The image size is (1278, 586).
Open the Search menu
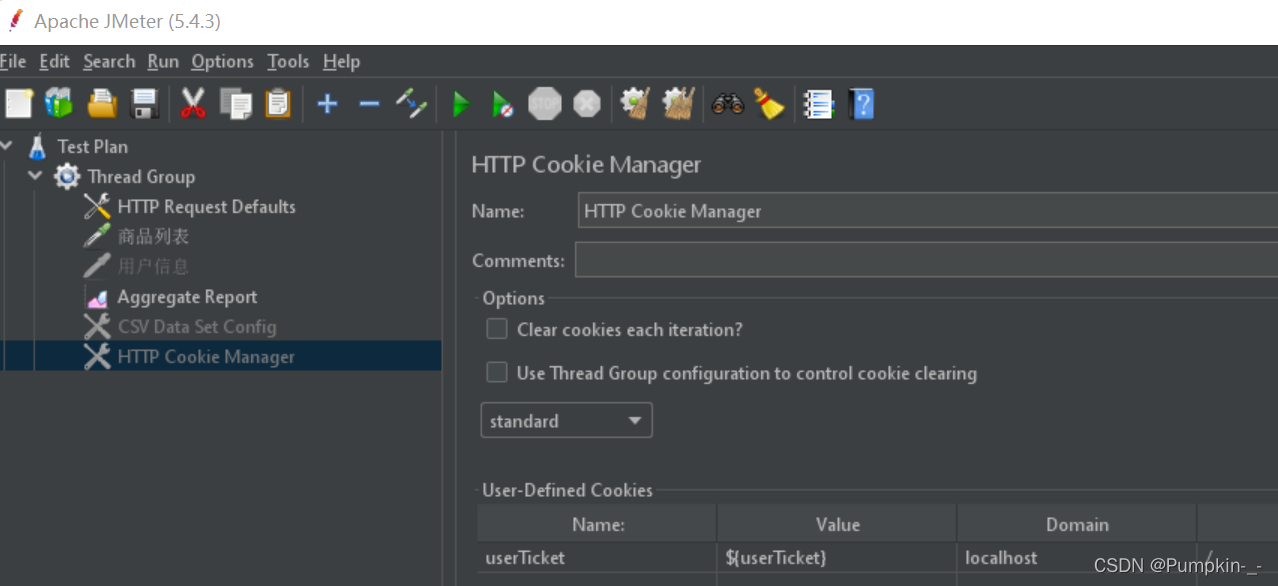tap(109, 61)
